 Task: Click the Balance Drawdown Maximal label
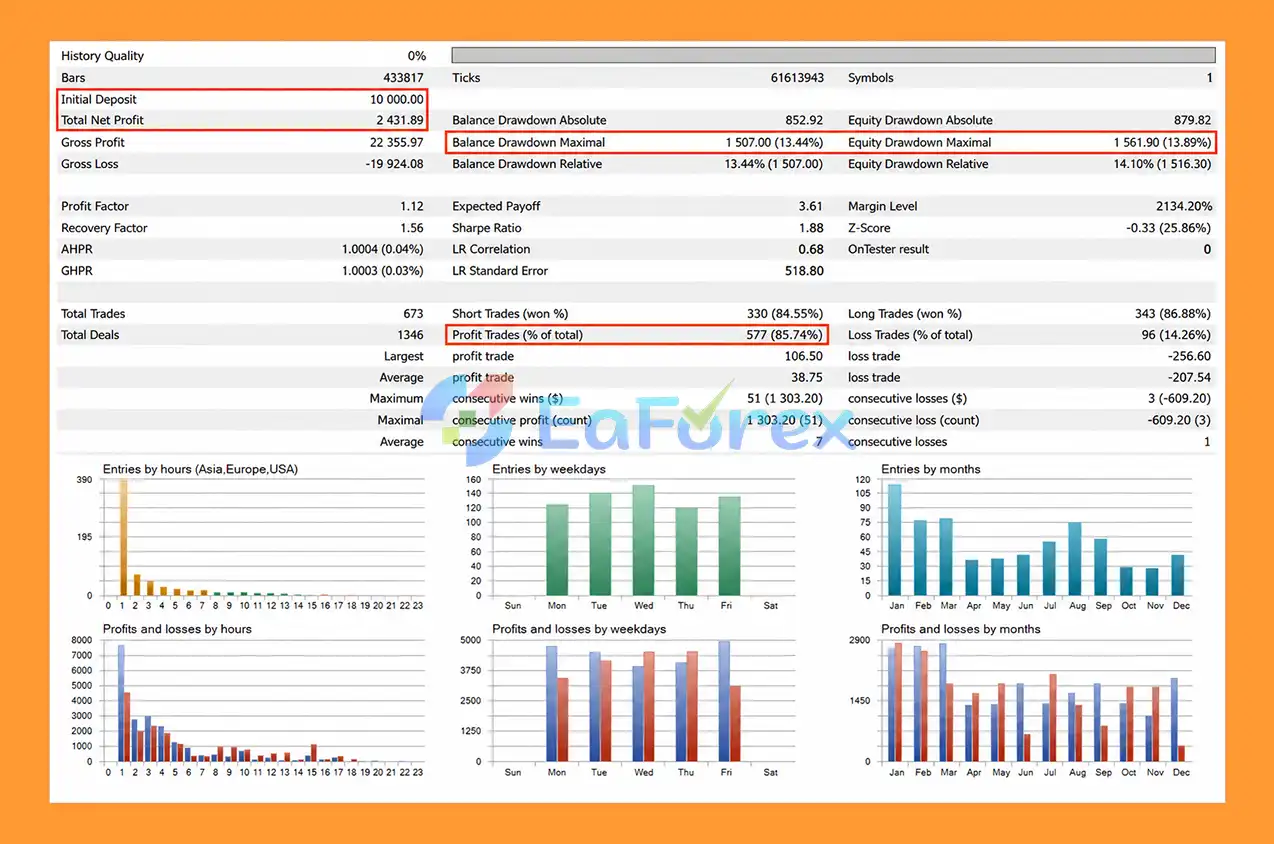(x=529, y=142)
